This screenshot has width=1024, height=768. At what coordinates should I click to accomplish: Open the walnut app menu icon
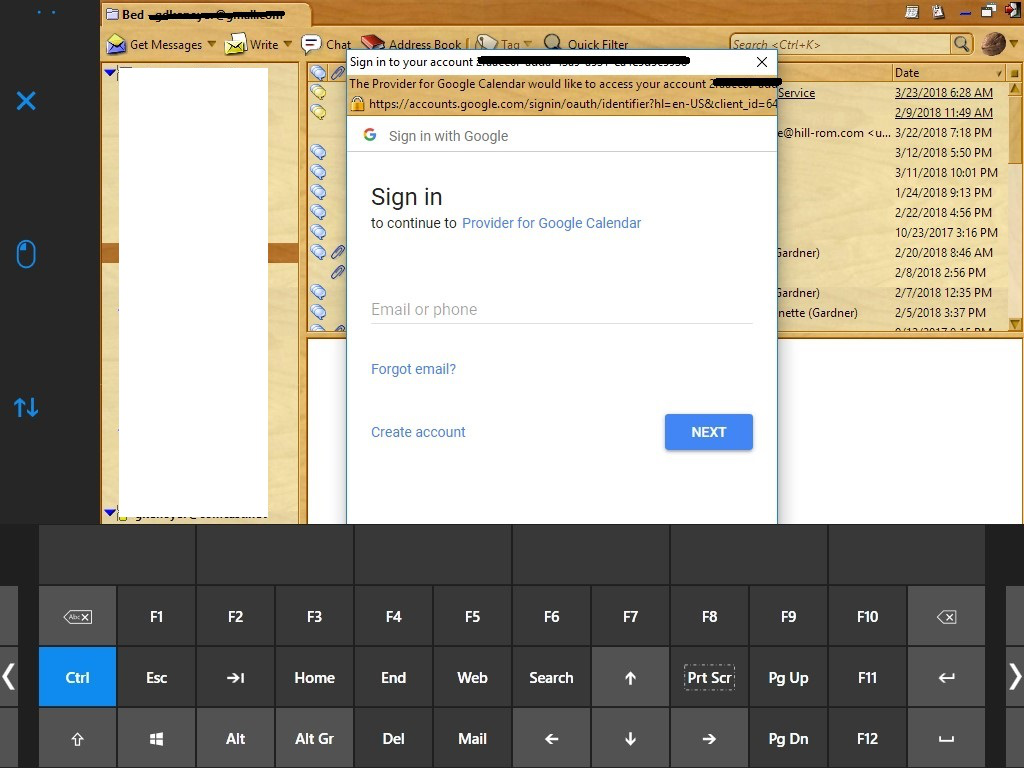point(993,44)
